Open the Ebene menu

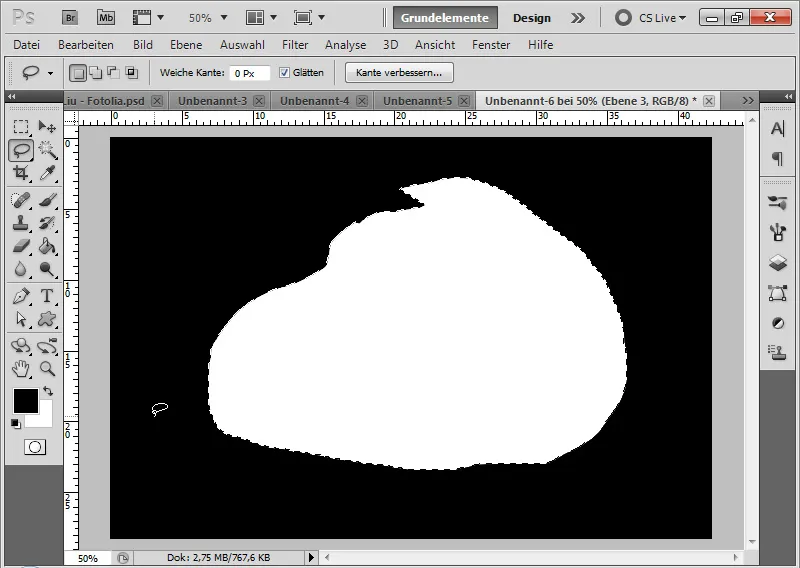tap(186, 45)
